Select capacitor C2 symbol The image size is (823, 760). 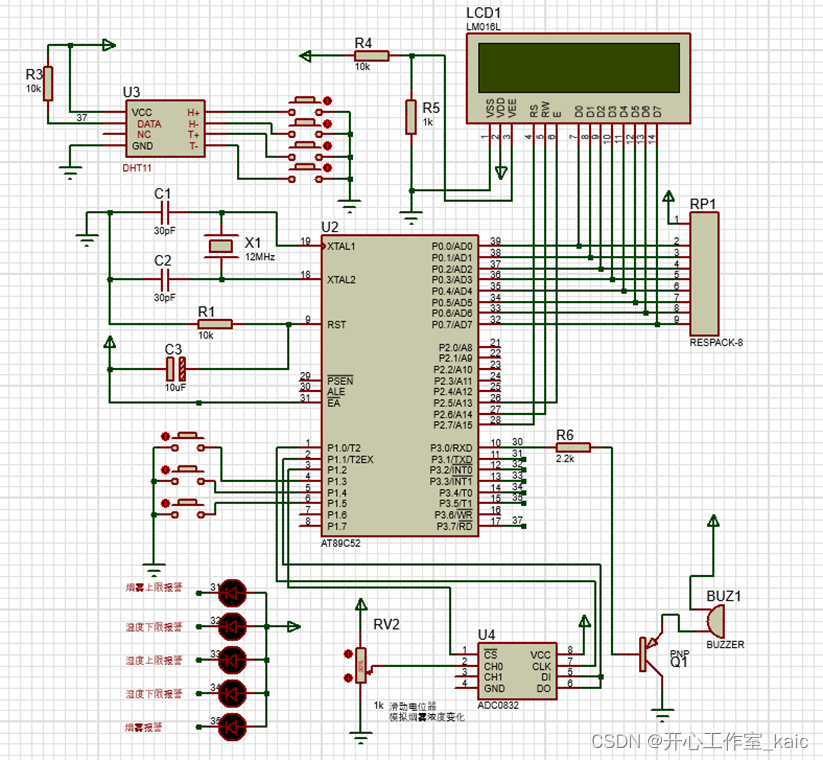click(165, 279)
